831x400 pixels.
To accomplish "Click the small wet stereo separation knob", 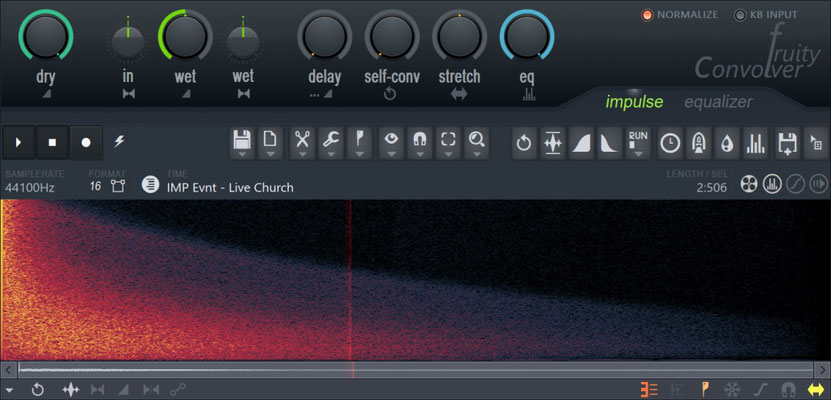I will coord(243,42).
